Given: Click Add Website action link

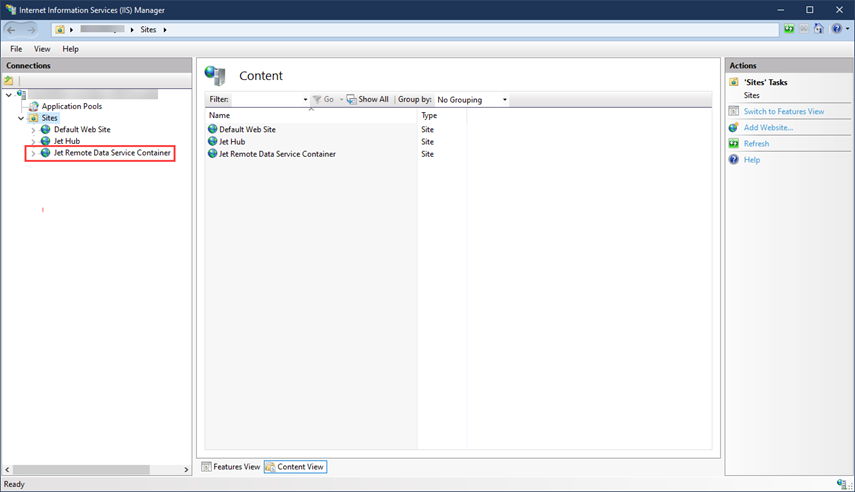Looking at the screenshot, I should click(768, 128).
